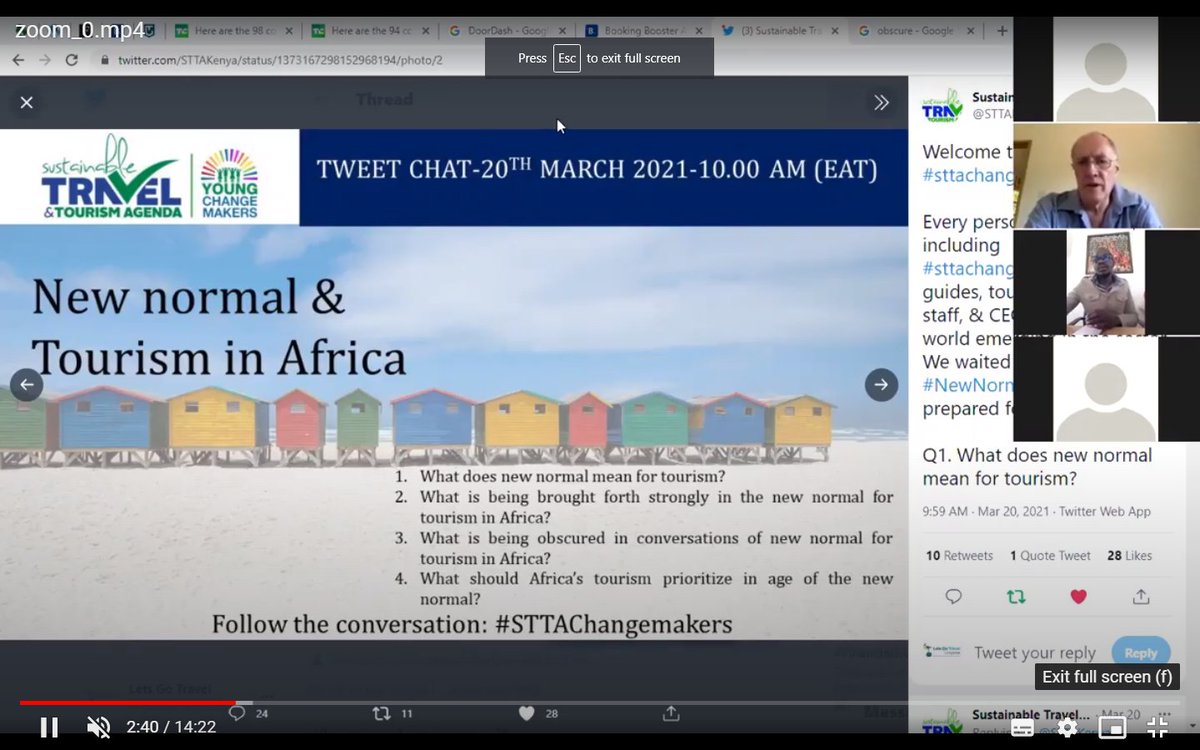Click the share arrow icon under the photo

pos(673,712)
